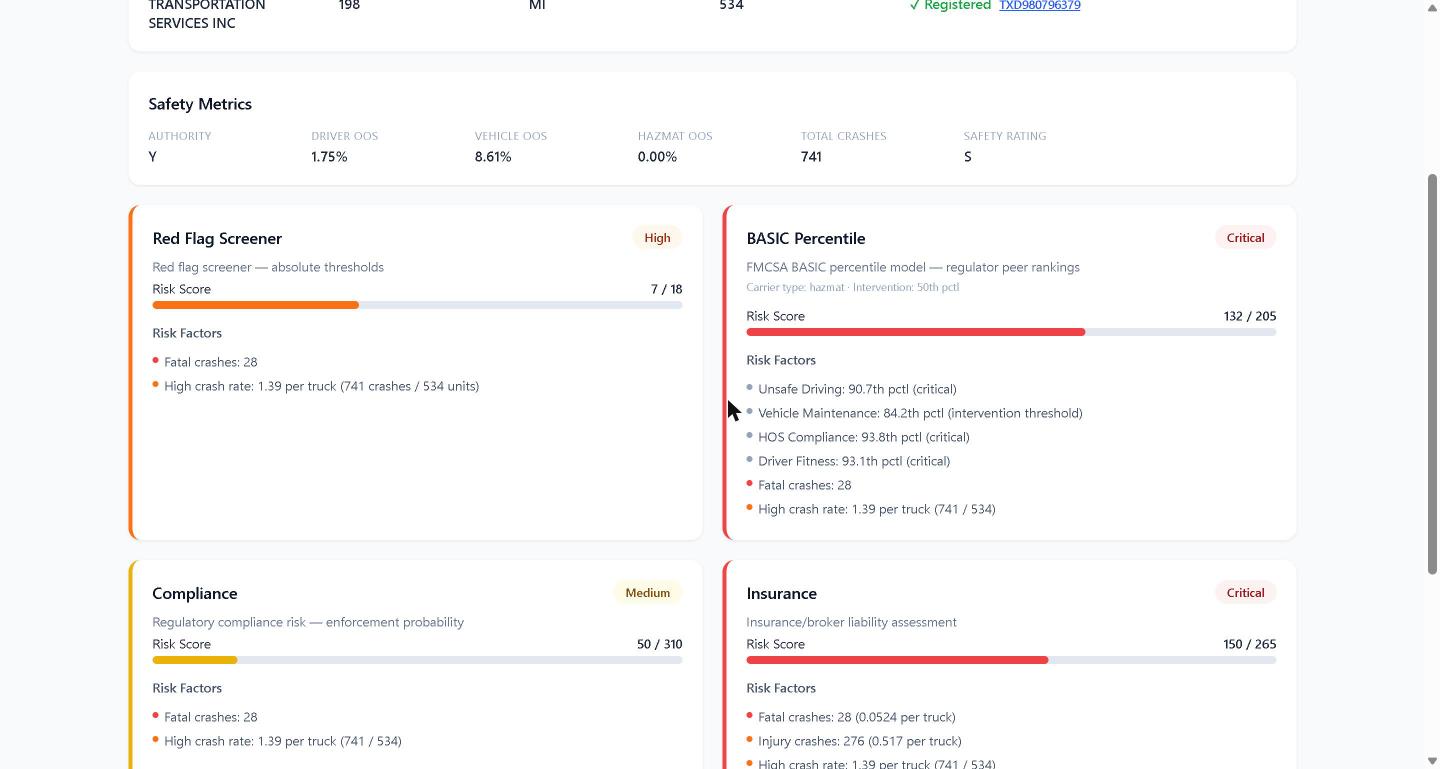Click the Medium badge on Compliance card
Viewport: 1440px width, 769px height.
click(x=647, y=593)
